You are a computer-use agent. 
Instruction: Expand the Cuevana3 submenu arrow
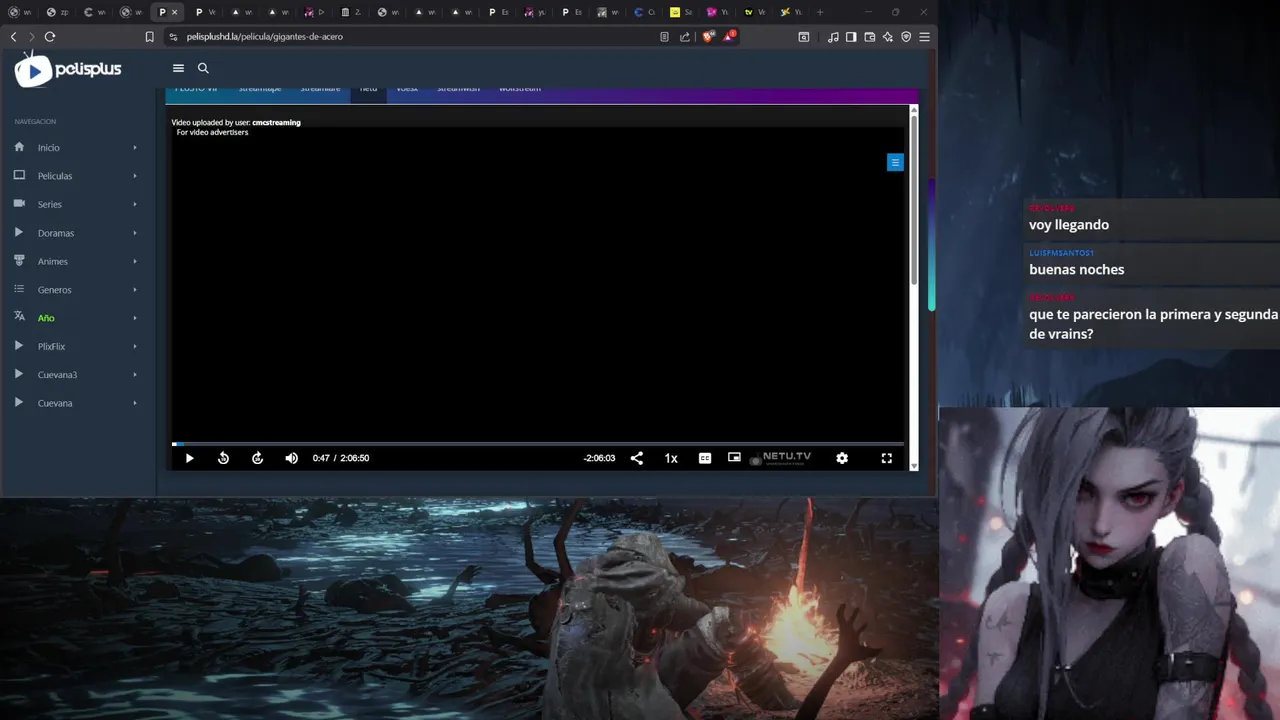pos(135,375)
